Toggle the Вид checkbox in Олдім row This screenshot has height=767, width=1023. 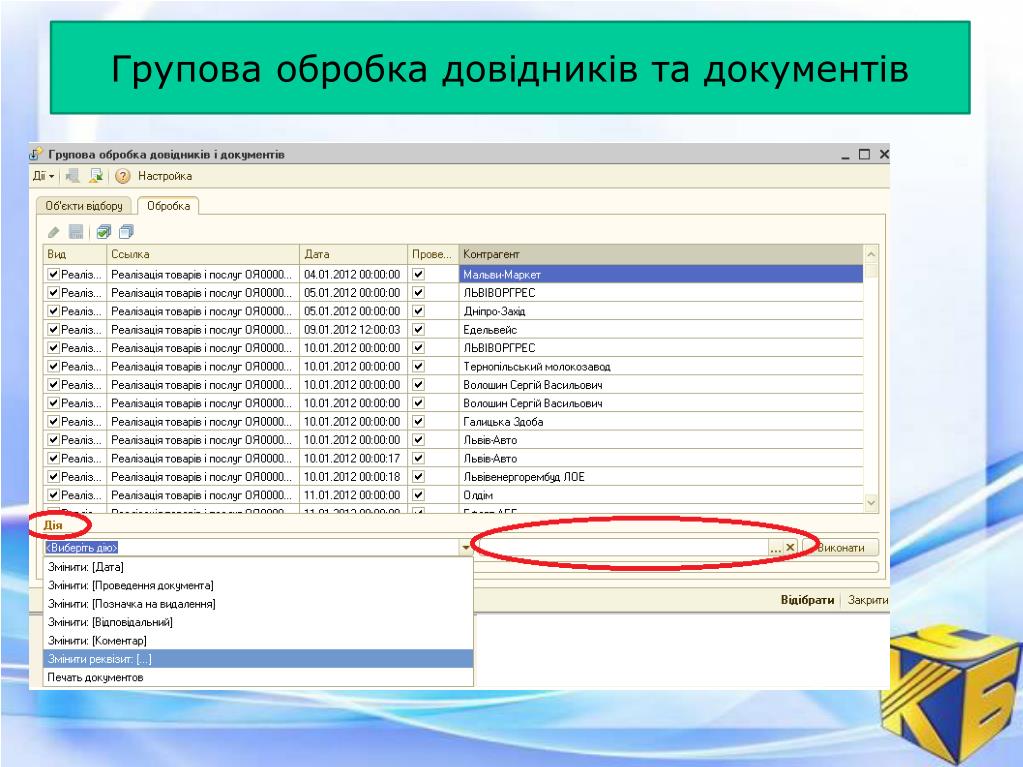click(x=53, y=495)
